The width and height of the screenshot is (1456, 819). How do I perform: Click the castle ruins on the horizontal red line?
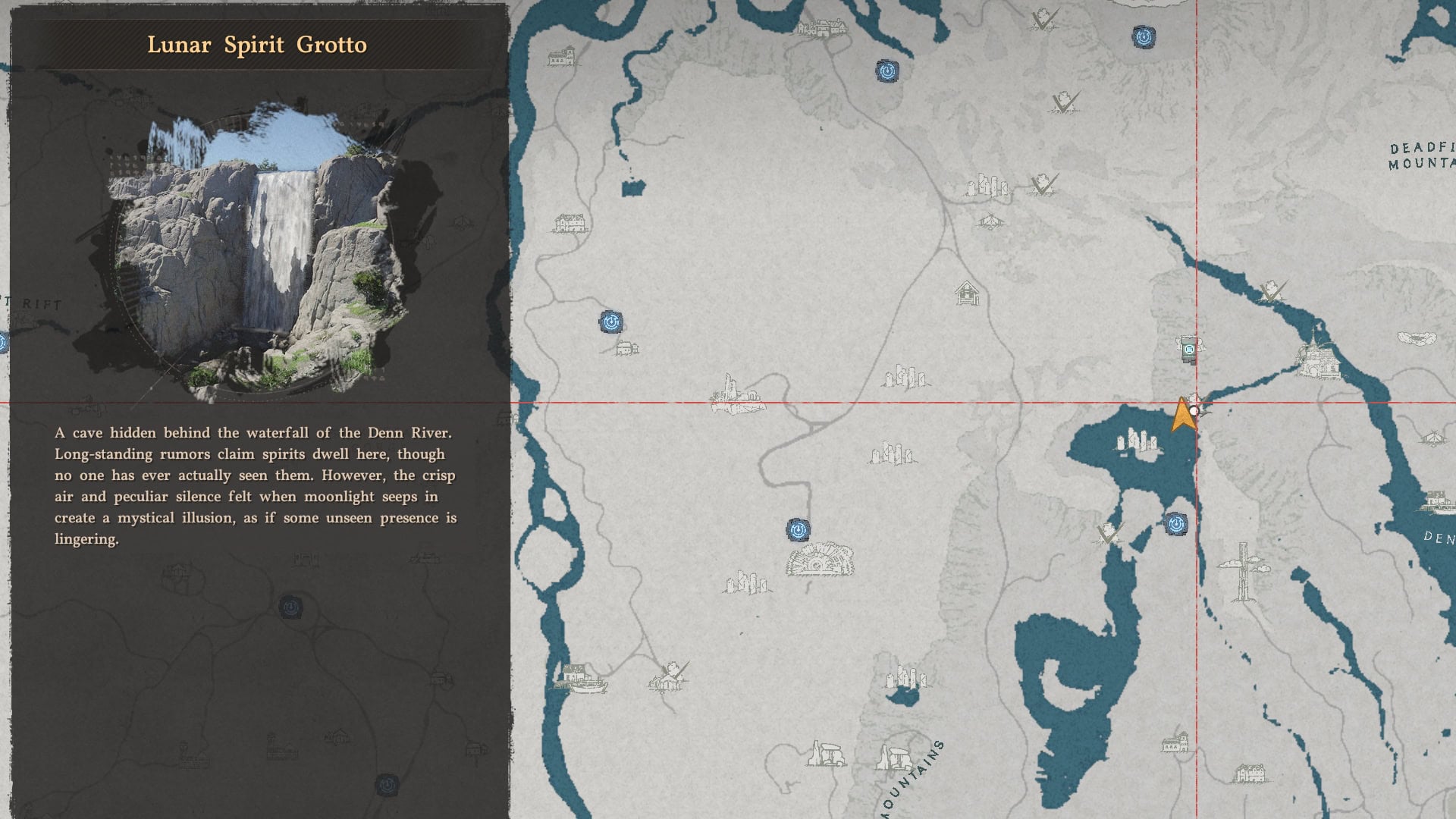(x=735, y=396)
